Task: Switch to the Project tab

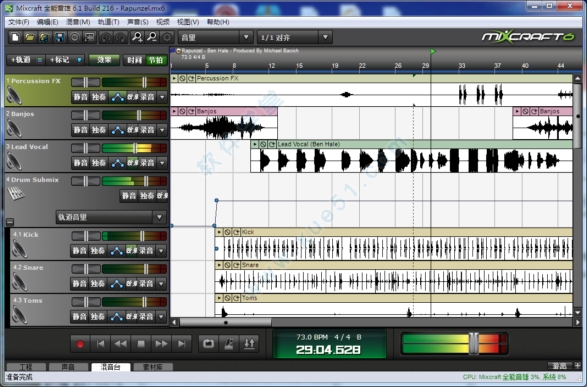Action: [26, 367]
